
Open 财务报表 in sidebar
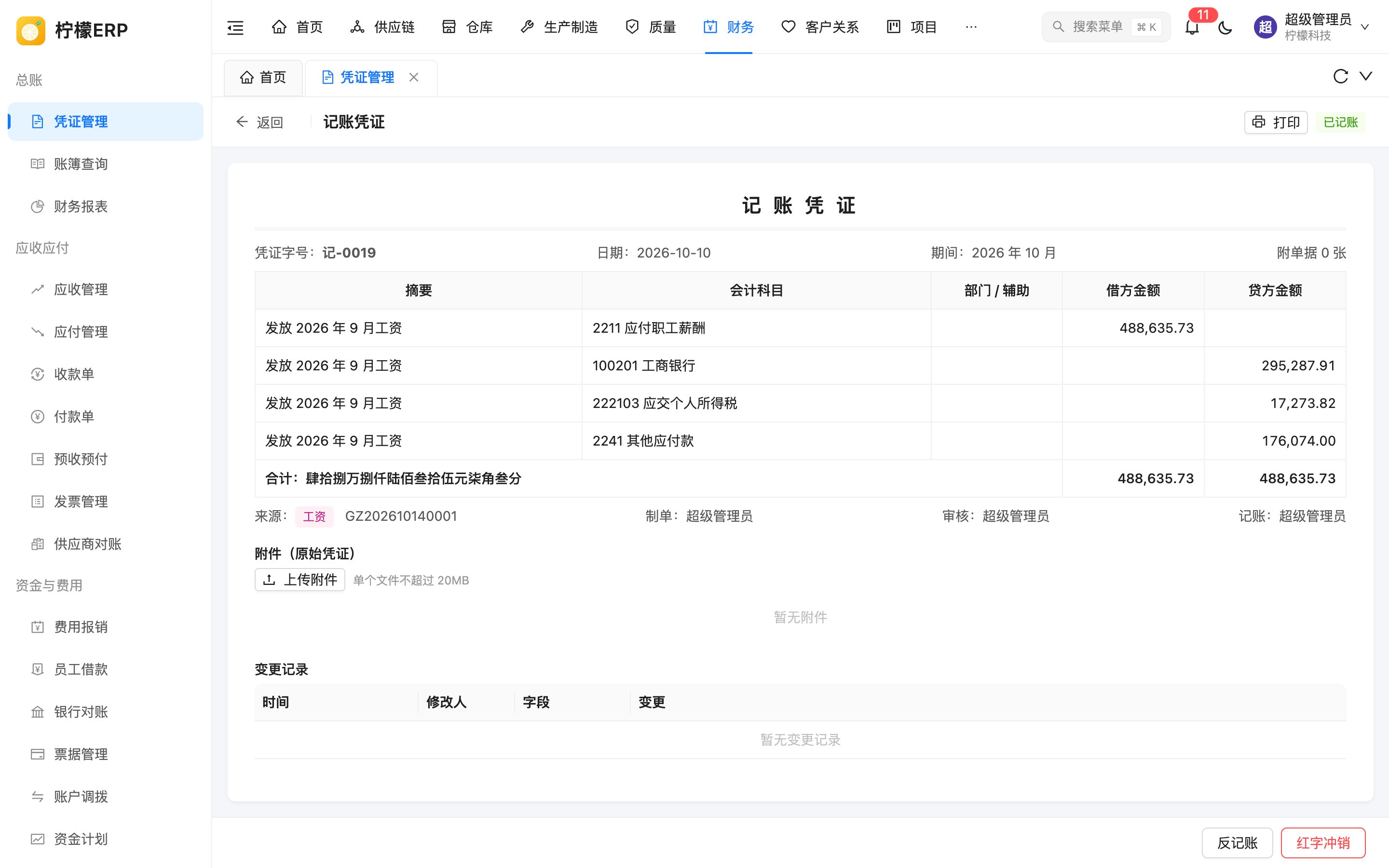[106, 207]
